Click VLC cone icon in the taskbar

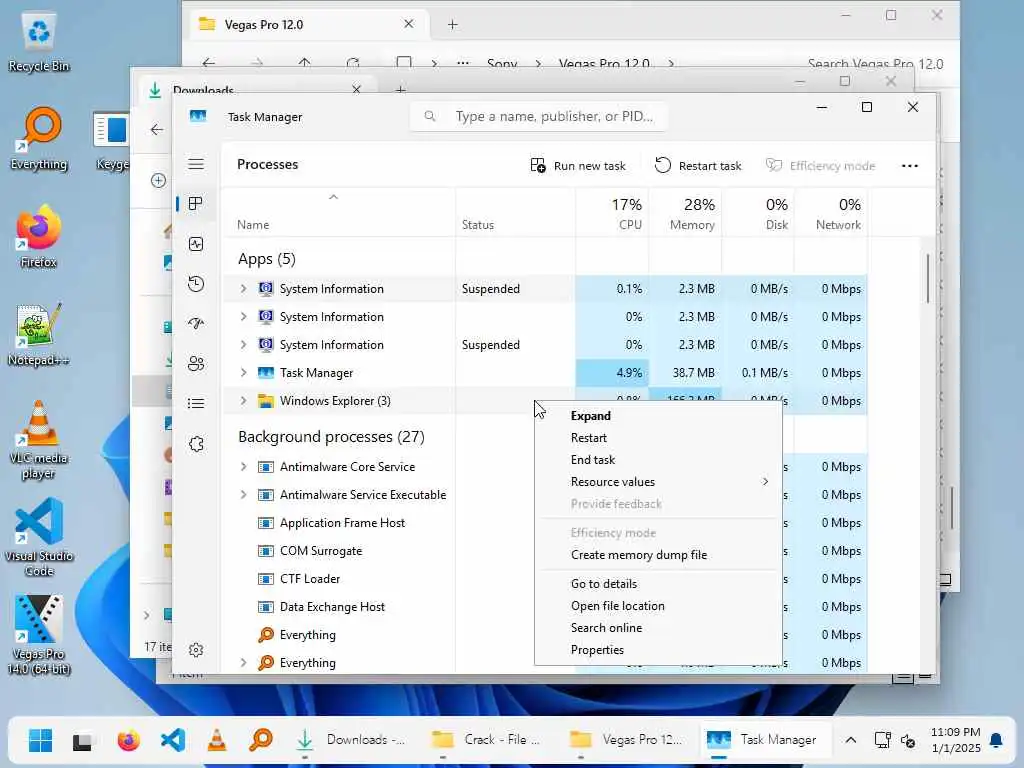[x=217, y=740]
